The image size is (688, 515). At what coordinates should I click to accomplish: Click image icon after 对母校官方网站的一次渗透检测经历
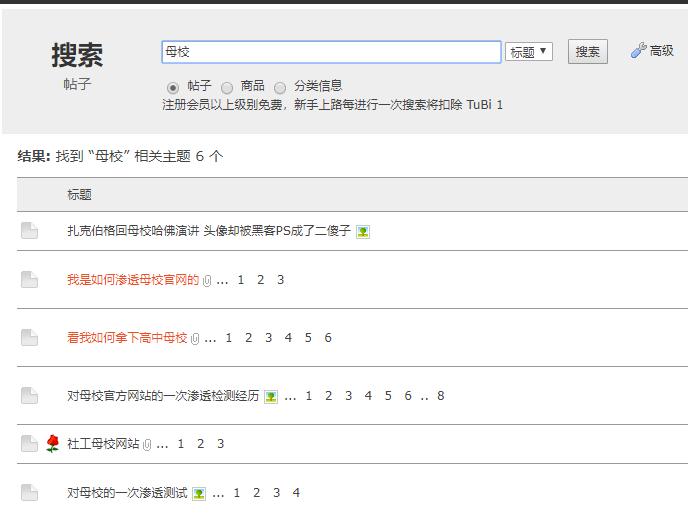point(271,397)
